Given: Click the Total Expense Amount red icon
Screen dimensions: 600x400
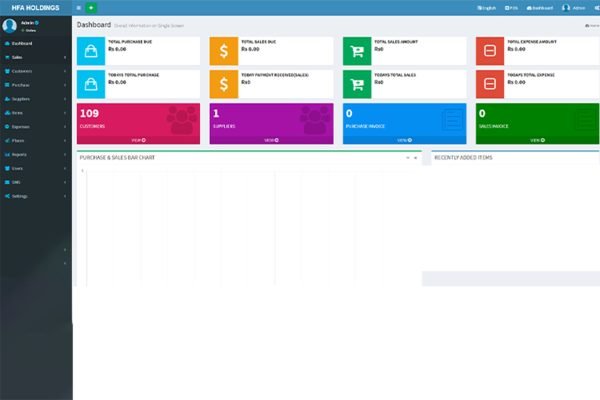Looking at the screenshot, I should pos(489,51).
